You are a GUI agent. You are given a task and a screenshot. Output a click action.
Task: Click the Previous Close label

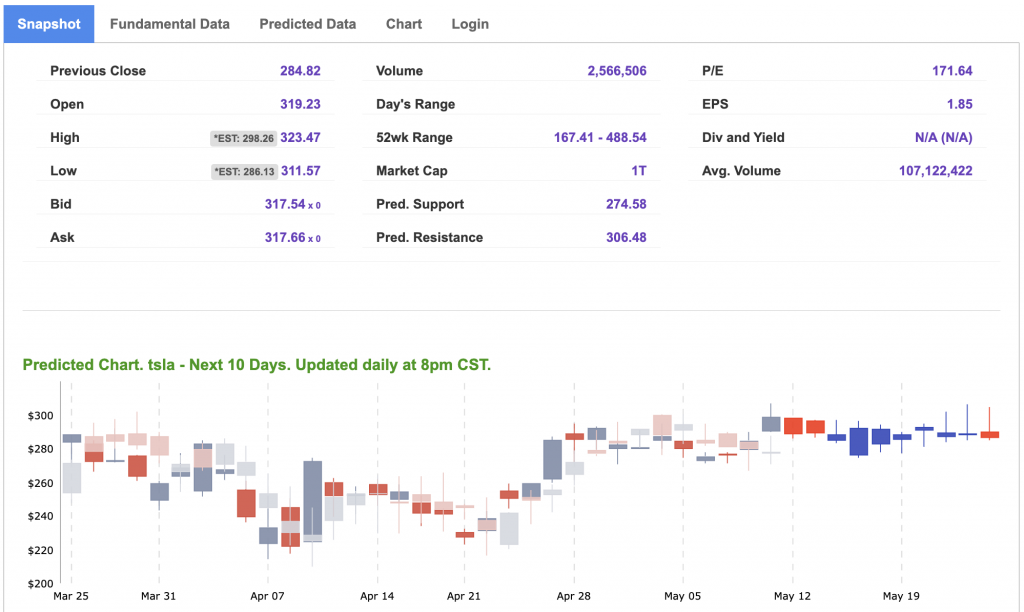pyautogui.click(x=98, y=71)
